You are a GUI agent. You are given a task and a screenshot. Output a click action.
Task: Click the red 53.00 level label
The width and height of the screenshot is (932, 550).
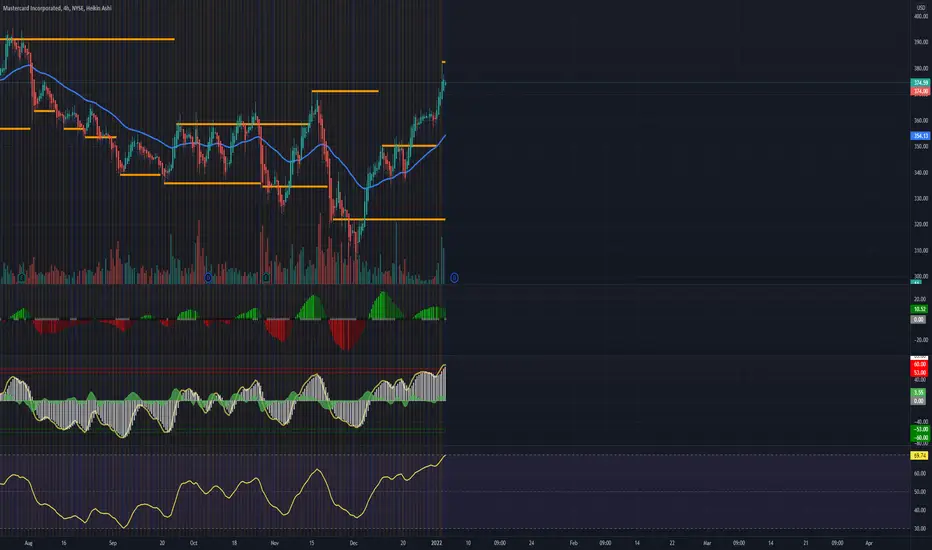919,372
